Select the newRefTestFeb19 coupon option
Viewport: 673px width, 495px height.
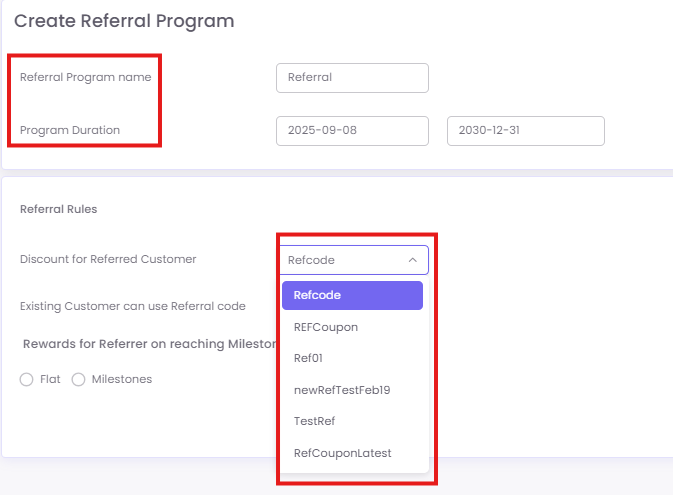(x=342, y=390)
